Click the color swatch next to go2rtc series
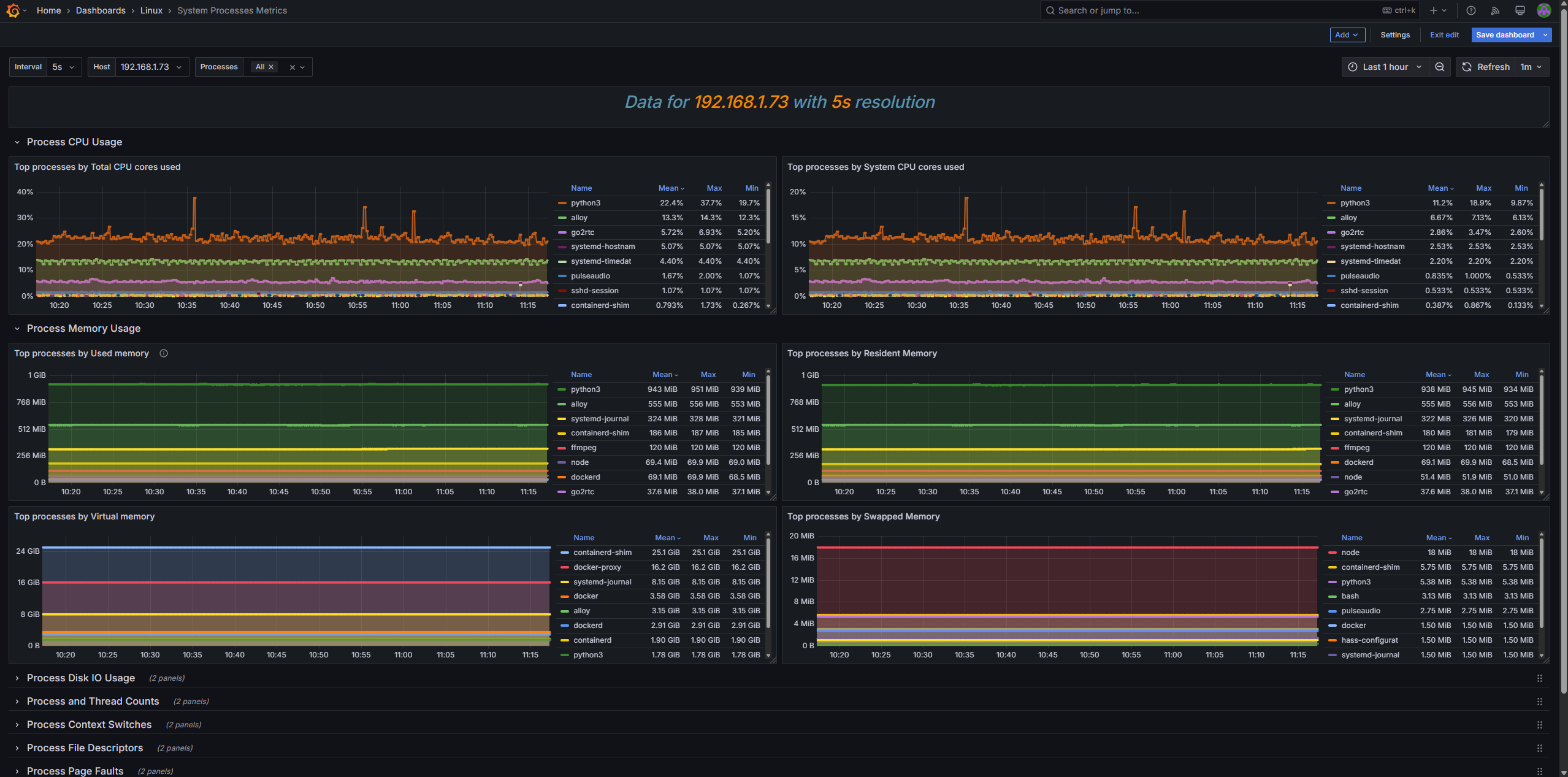 [562, 232]
